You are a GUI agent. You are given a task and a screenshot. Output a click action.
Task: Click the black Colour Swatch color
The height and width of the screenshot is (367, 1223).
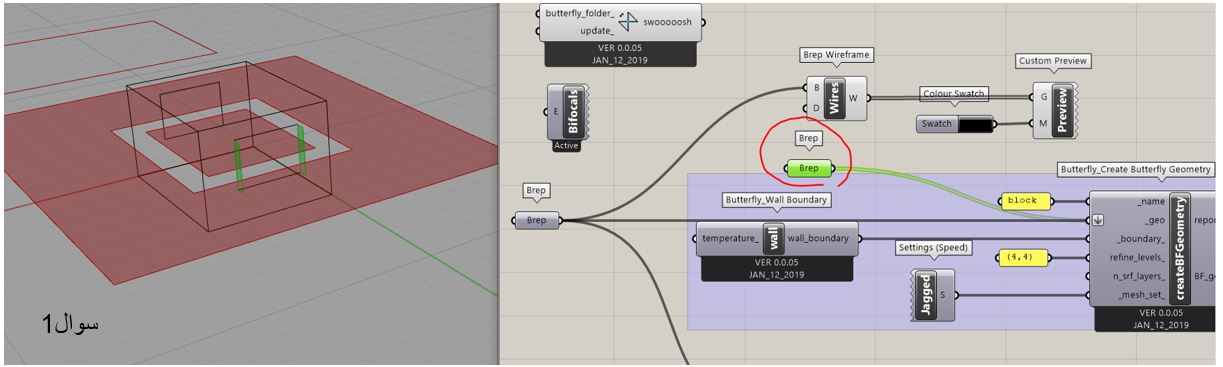click(x=976, y=124)
